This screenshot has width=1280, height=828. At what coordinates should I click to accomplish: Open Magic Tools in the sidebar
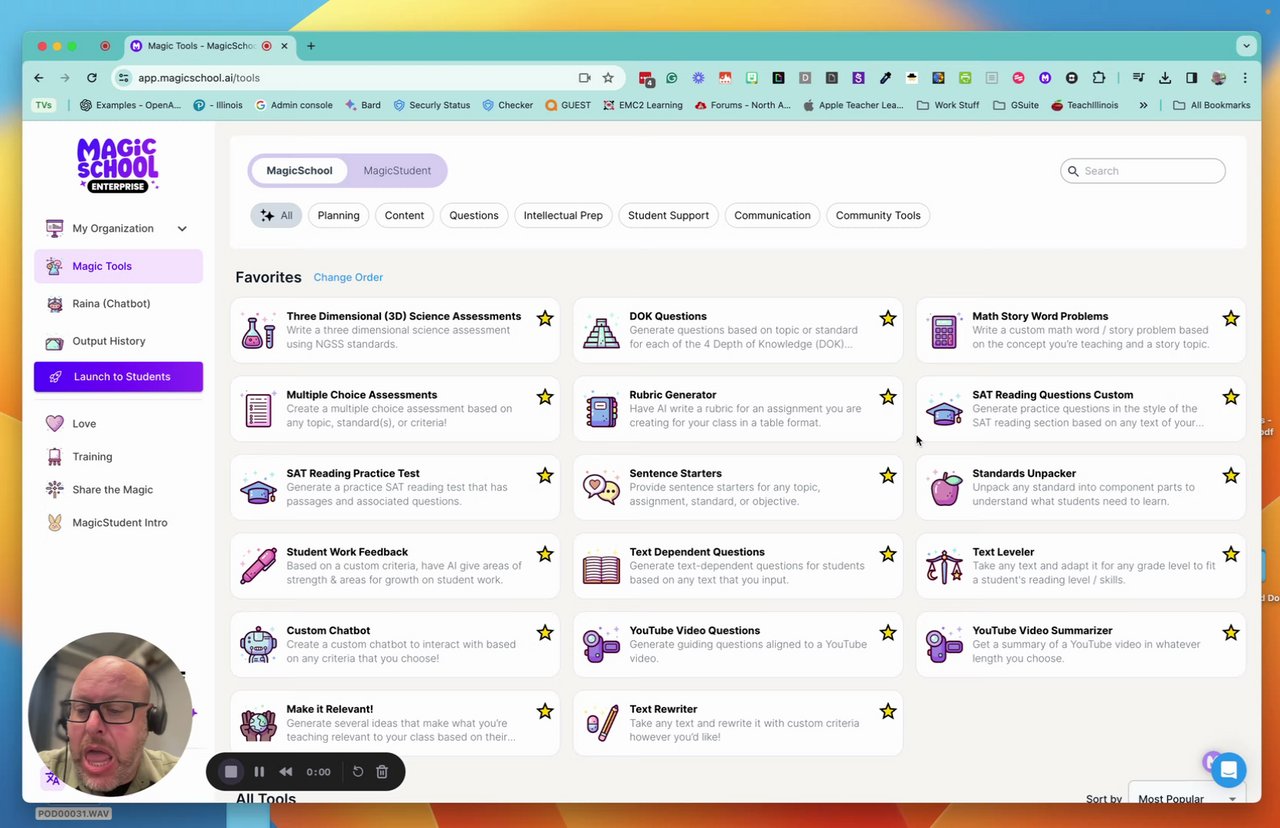coord(118,267)
